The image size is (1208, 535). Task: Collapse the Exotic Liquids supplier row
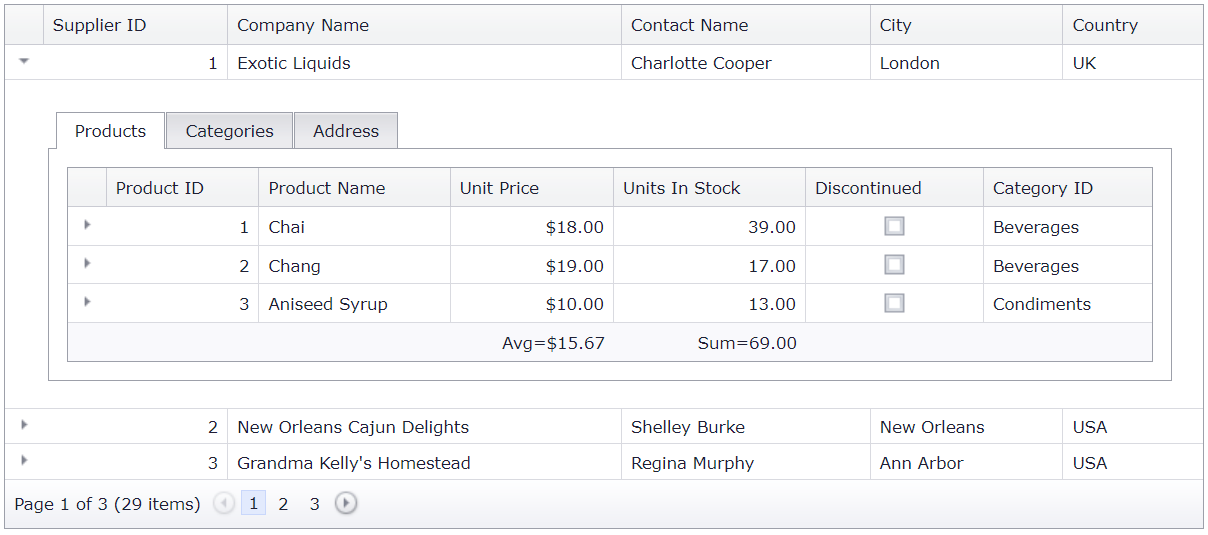(x=24, y=62)
